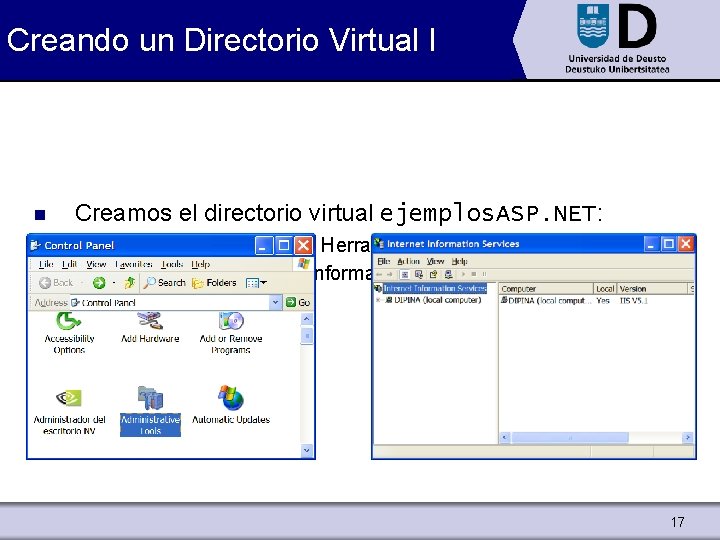Open Accessibility Options in Control Panel
Viewport: 720px width, 540px height.
click(69, 333)
